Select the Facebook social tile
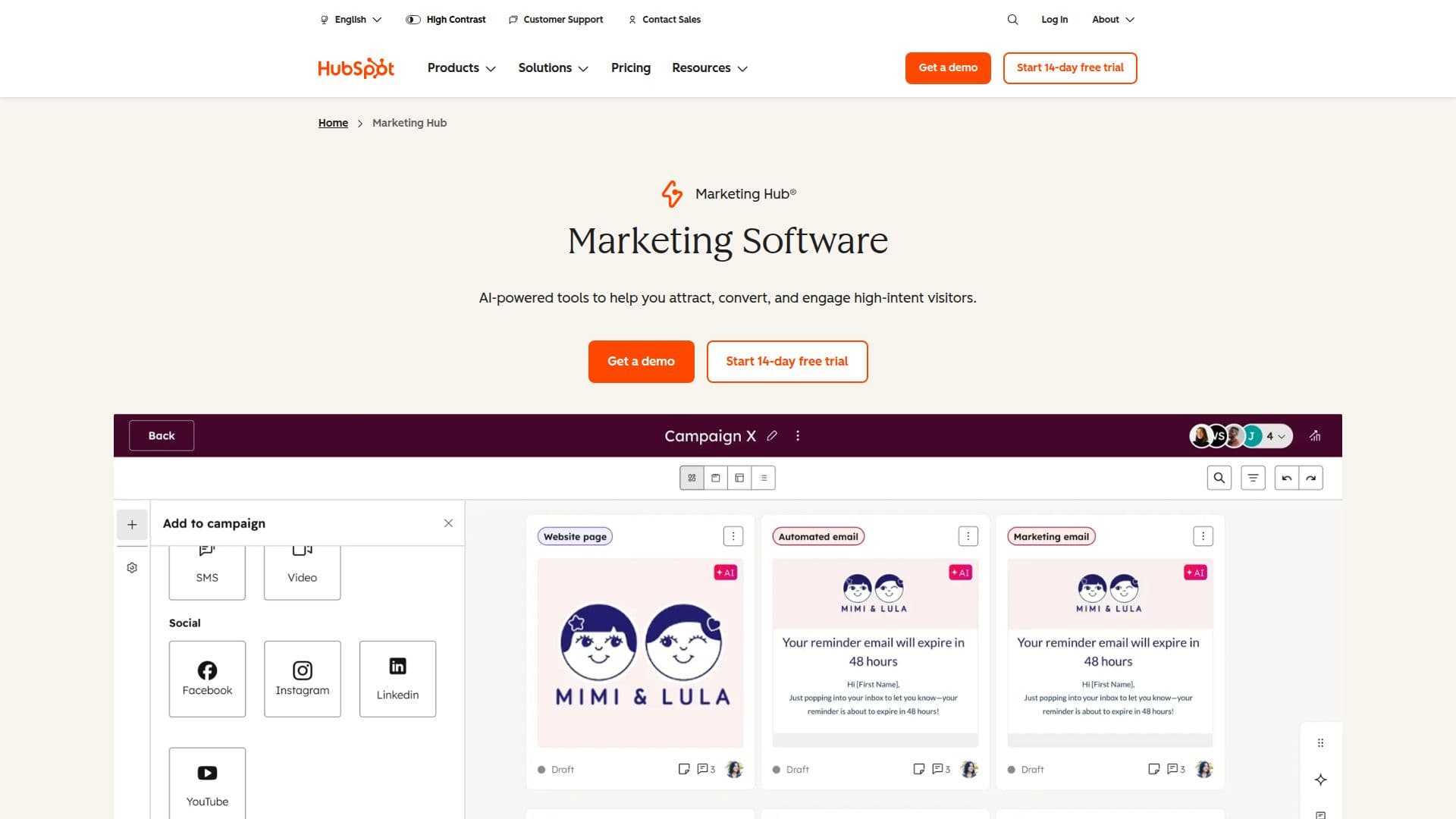 click(x=207, y=679)
